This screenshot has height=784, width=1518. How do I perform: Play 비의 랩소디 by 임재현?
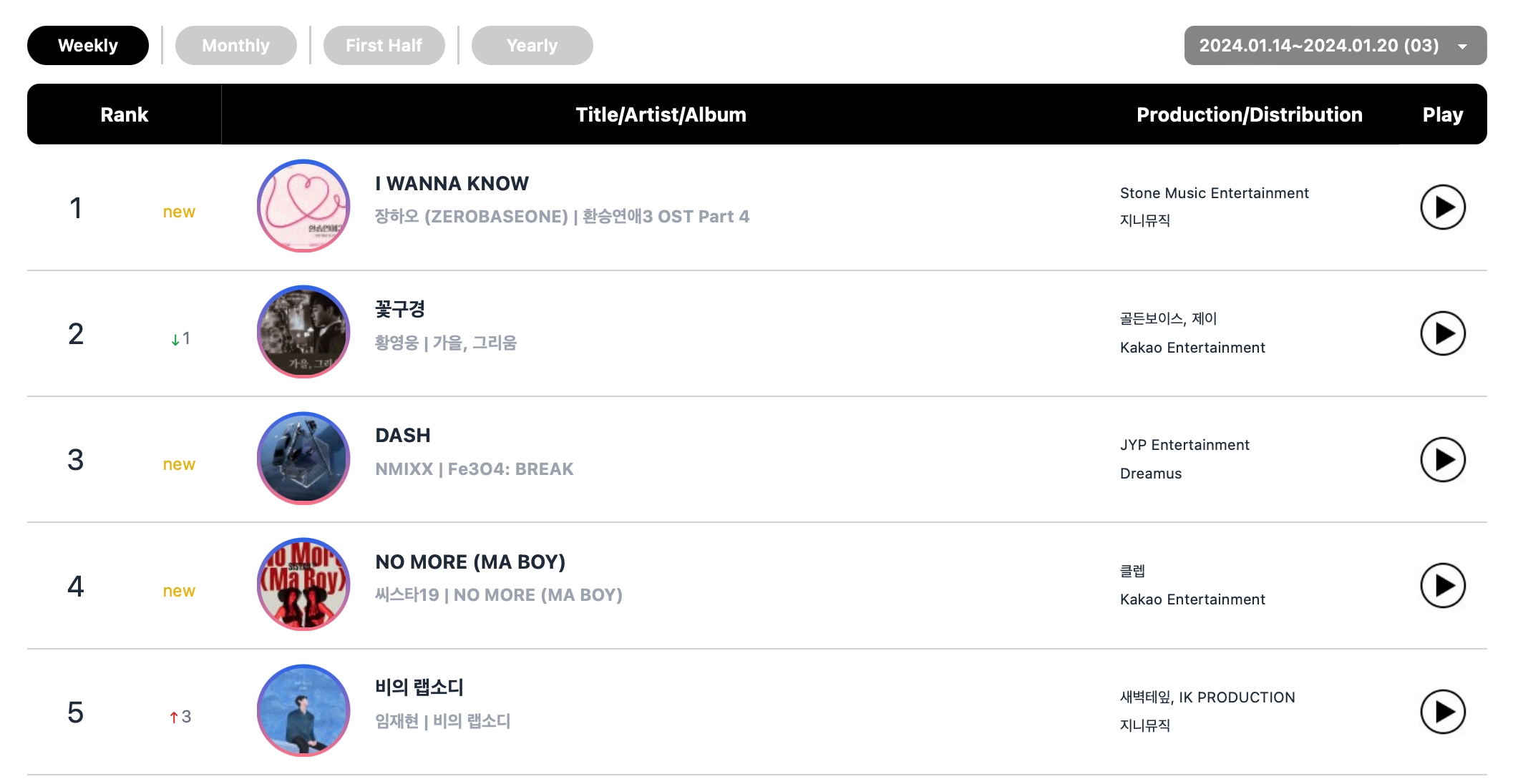click(x=1442, y=712)
